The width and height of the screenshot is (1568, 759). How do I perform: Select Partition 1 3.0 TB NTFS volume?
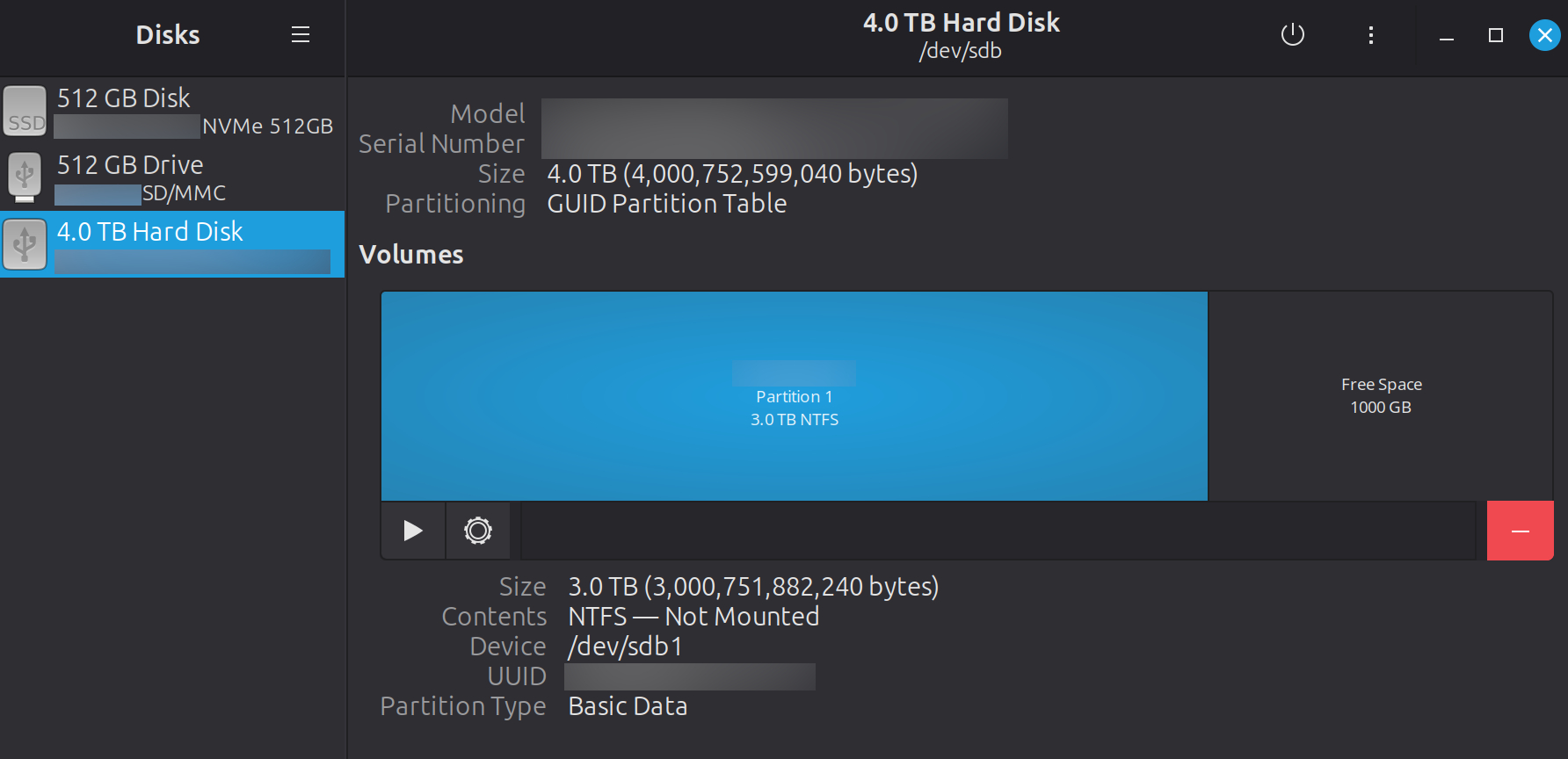[x=795, y=396]
